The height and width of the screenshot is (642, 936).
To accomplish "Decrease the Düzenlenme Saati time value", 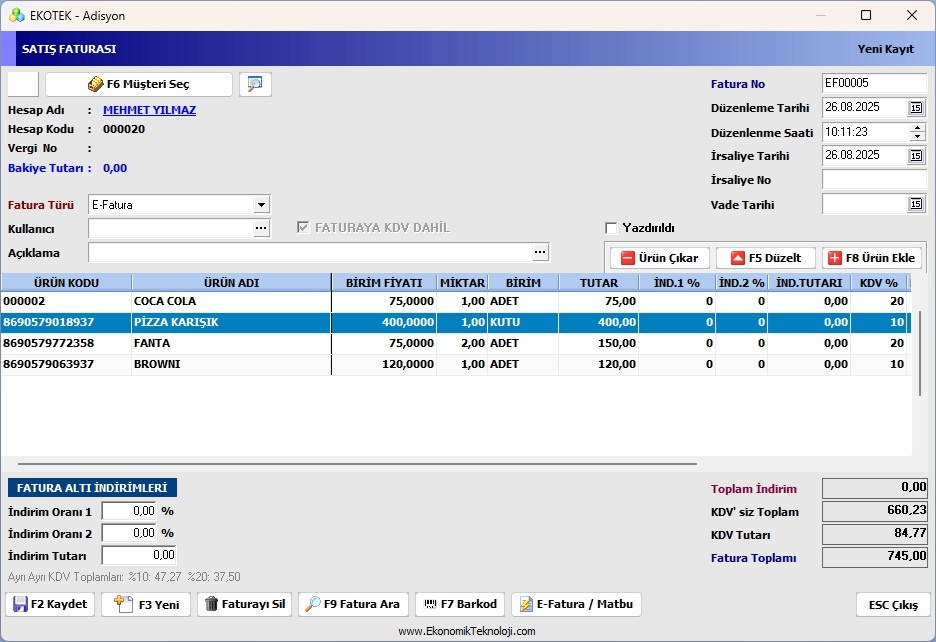I will click(x=917, y=136).
